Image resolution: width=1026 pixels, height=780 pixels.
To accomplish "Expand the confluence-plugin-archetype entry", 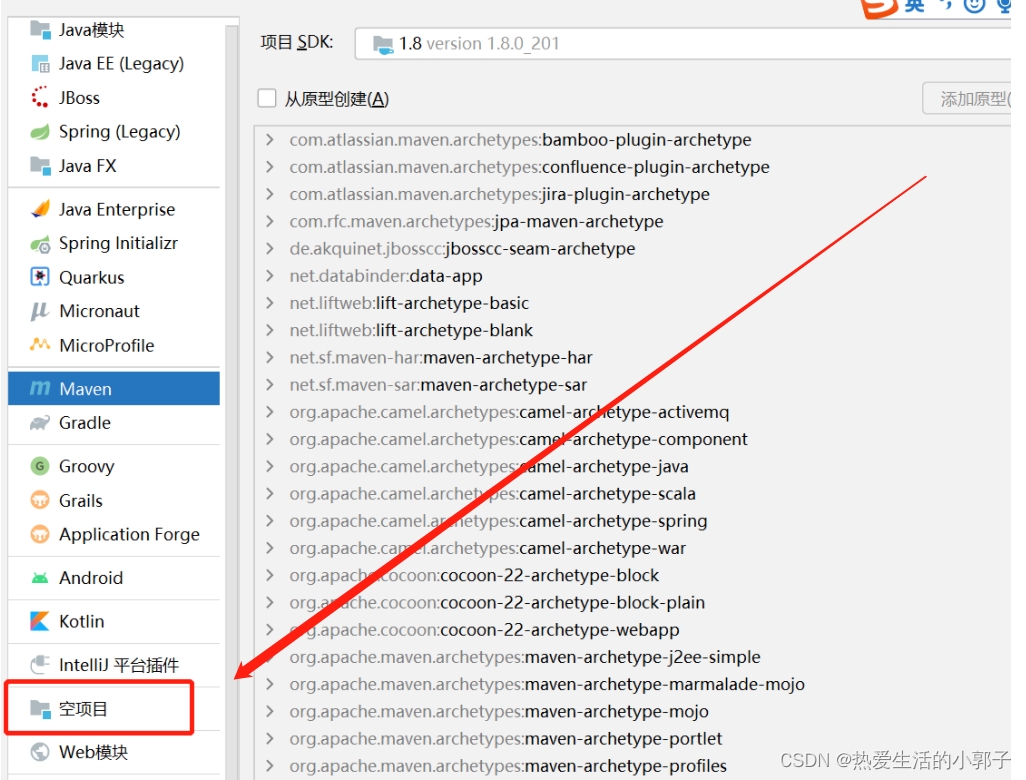I will click(270, 167).
